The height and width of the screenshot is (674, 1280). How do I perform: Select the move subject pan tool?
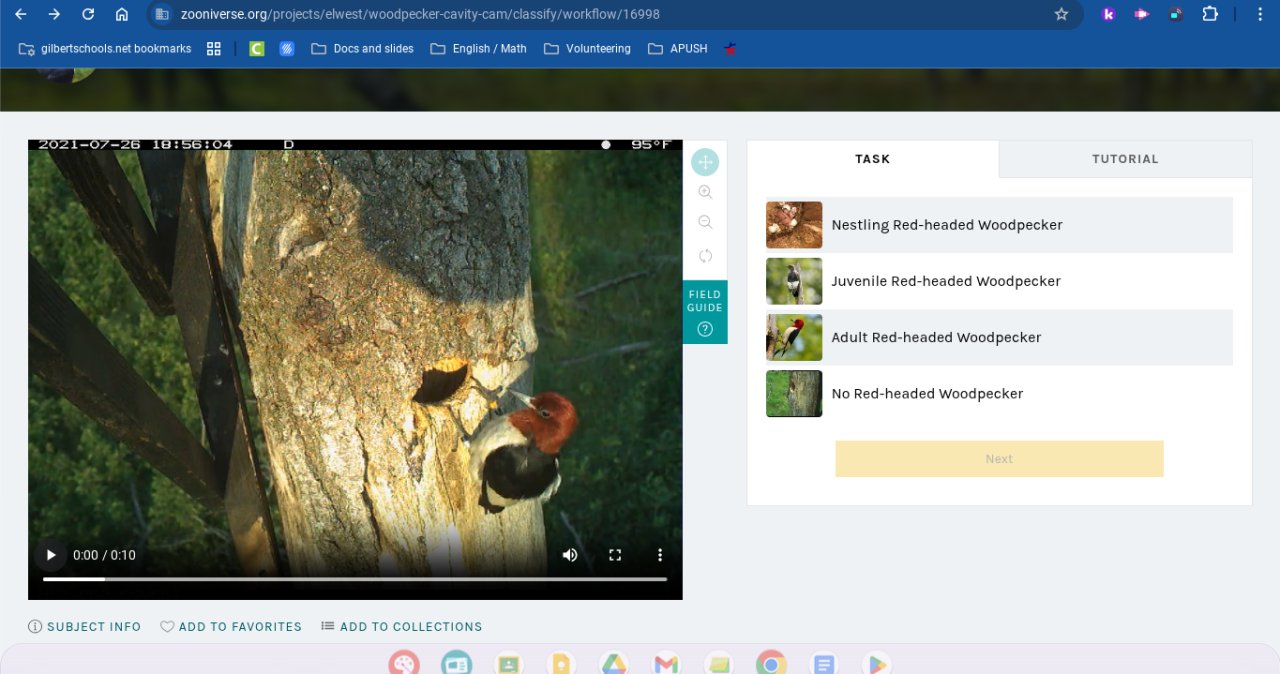(x=705, y=162)
